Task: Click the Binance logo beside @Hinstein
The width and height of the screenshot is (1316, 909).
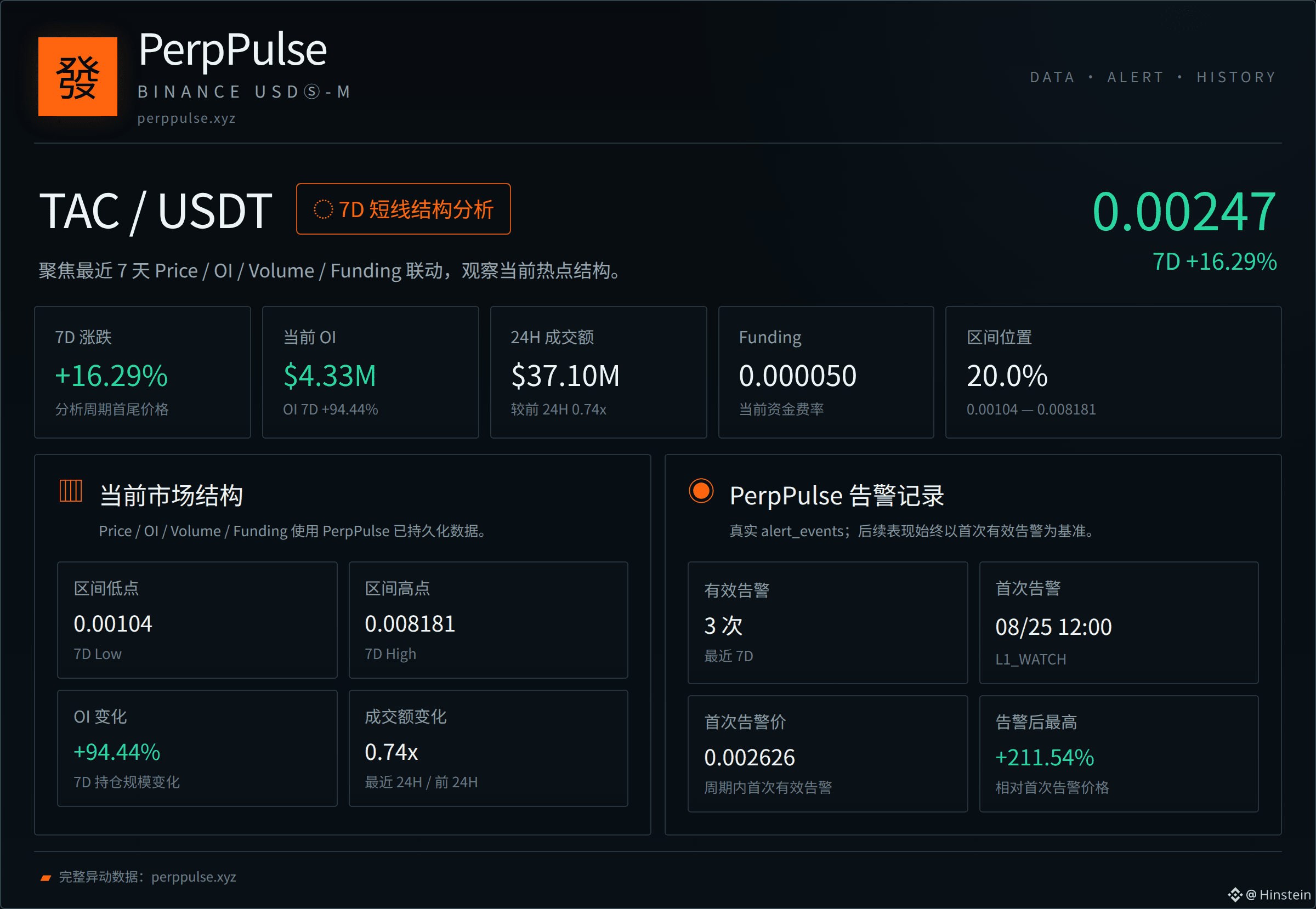Action: (x=1234, y=895)
